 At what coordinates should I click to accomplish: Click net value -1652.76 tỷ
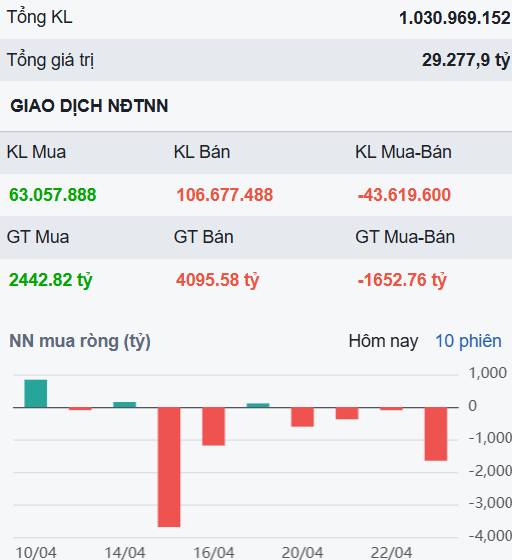click(x=402, y=280)
